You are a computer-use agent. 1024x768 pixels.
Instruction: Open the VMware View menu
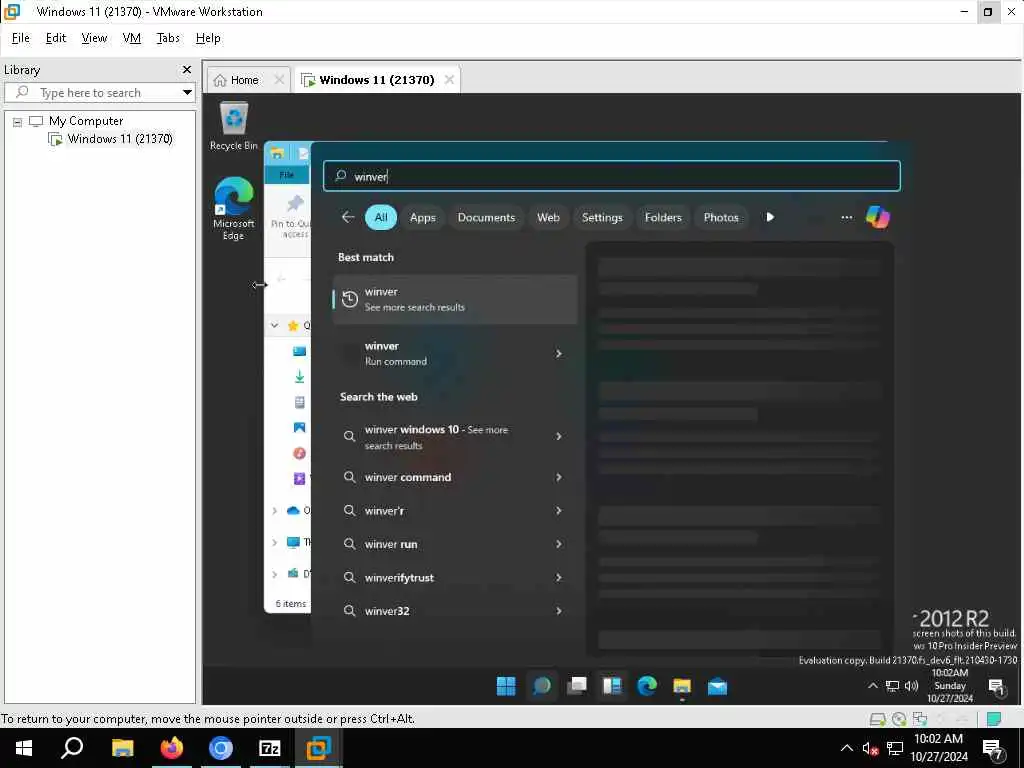(x=94, y=38)
